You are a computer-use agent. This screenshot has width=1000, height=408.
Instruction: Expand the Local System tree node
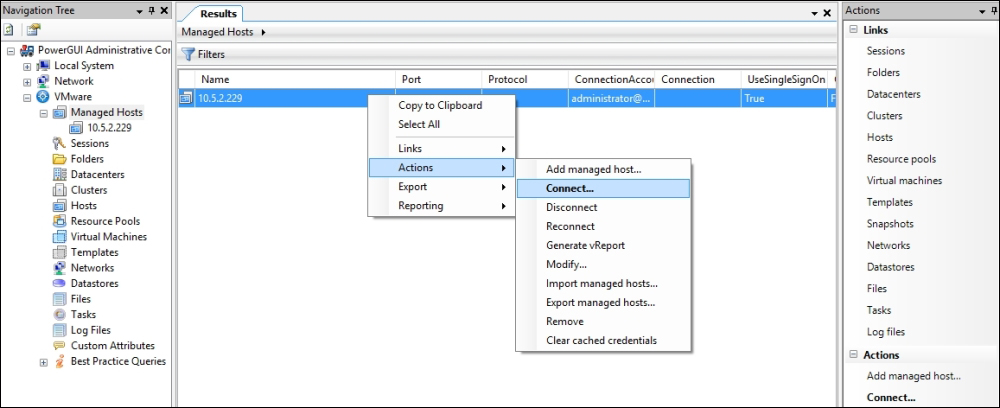27,66
